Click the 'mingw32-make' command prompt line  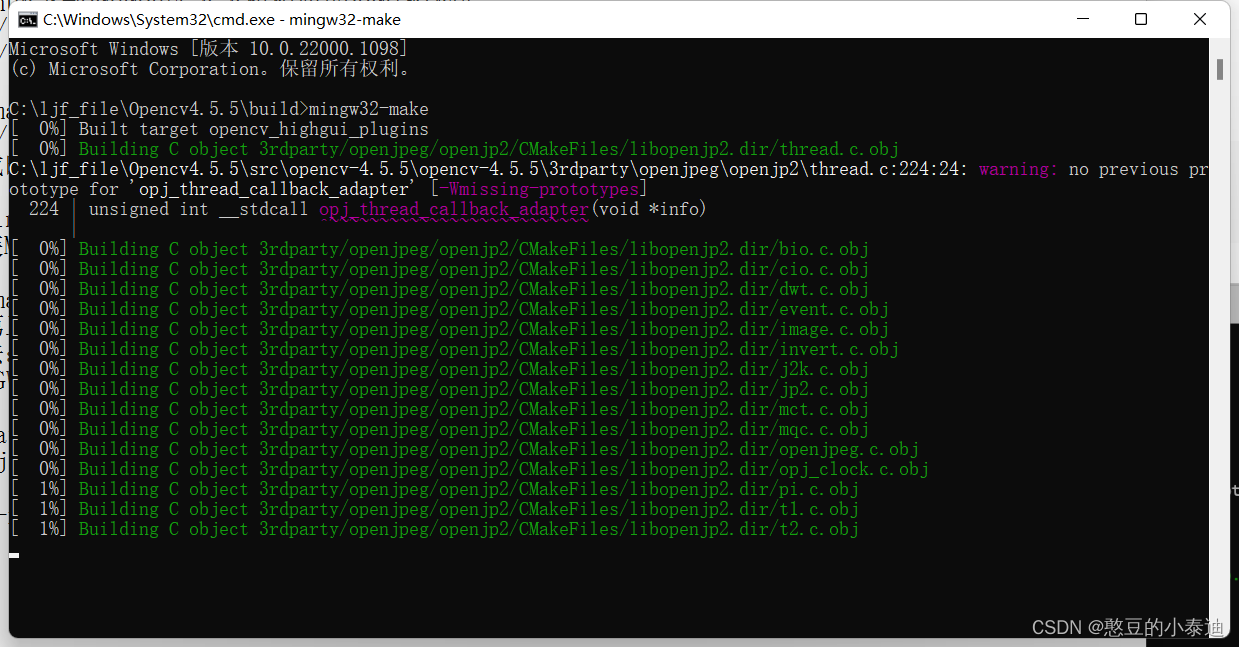219,109
